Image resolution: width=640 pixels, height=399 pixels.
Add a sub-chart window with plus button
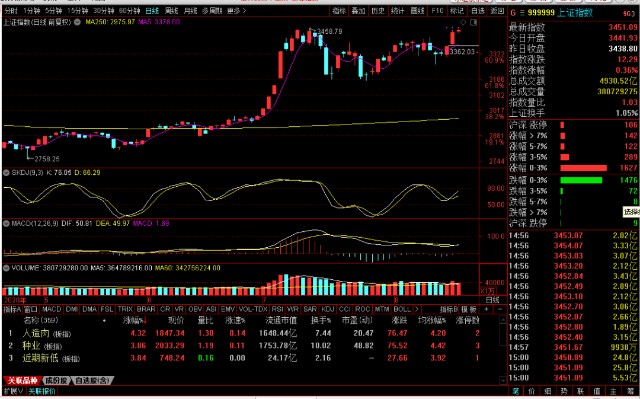click(x=486, y=310)
